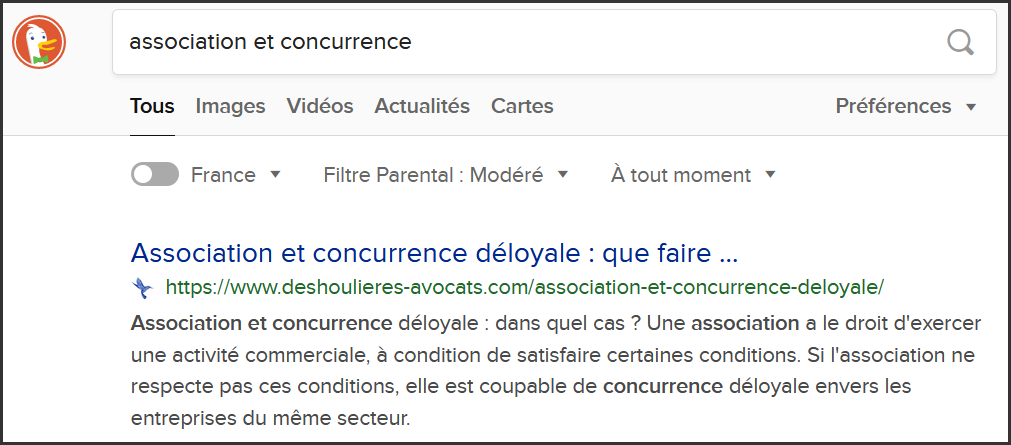Click the deshoulieres-avocats.com URL link
This screenshot has width=1011, height=445.
524,288
